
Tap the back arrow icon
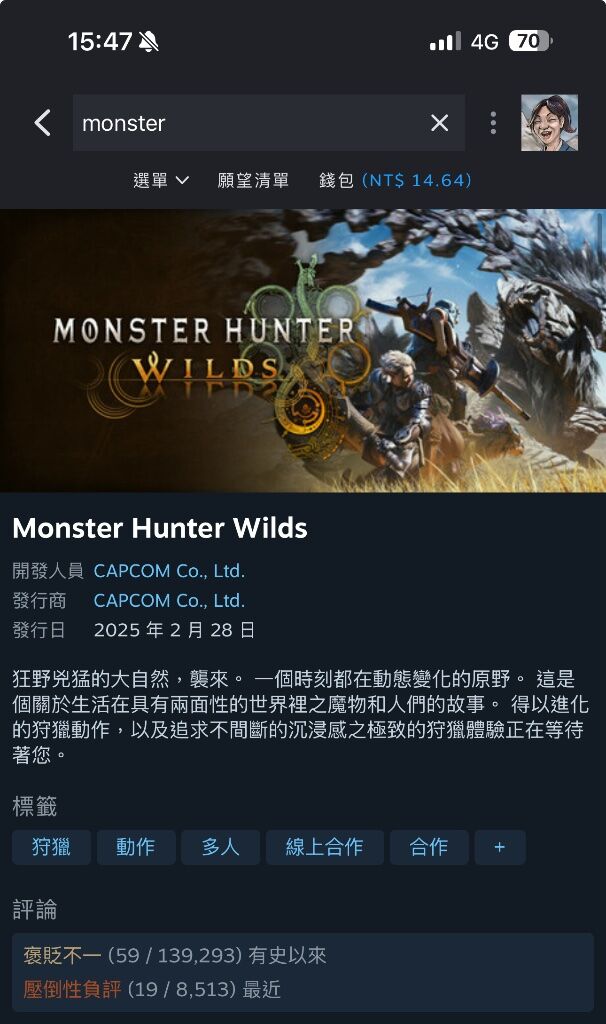click(43, 123)
